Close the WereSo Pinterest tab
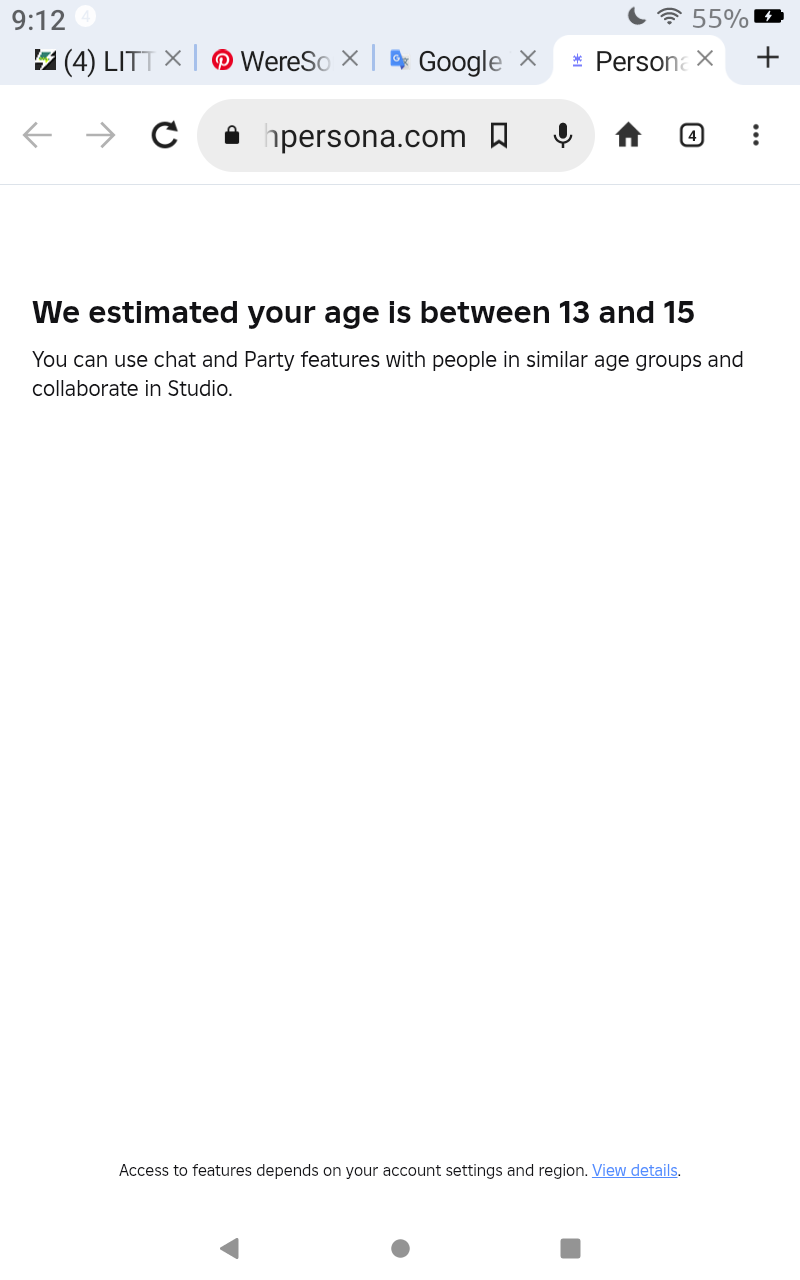800x1280 pixels. pos(350,59)
